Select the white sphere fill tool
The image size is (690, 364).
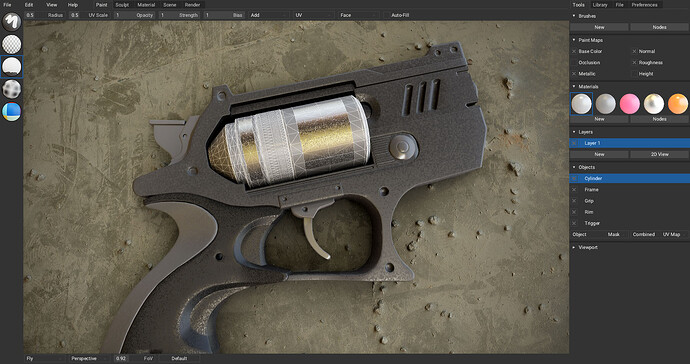click(x=11, y=66)
